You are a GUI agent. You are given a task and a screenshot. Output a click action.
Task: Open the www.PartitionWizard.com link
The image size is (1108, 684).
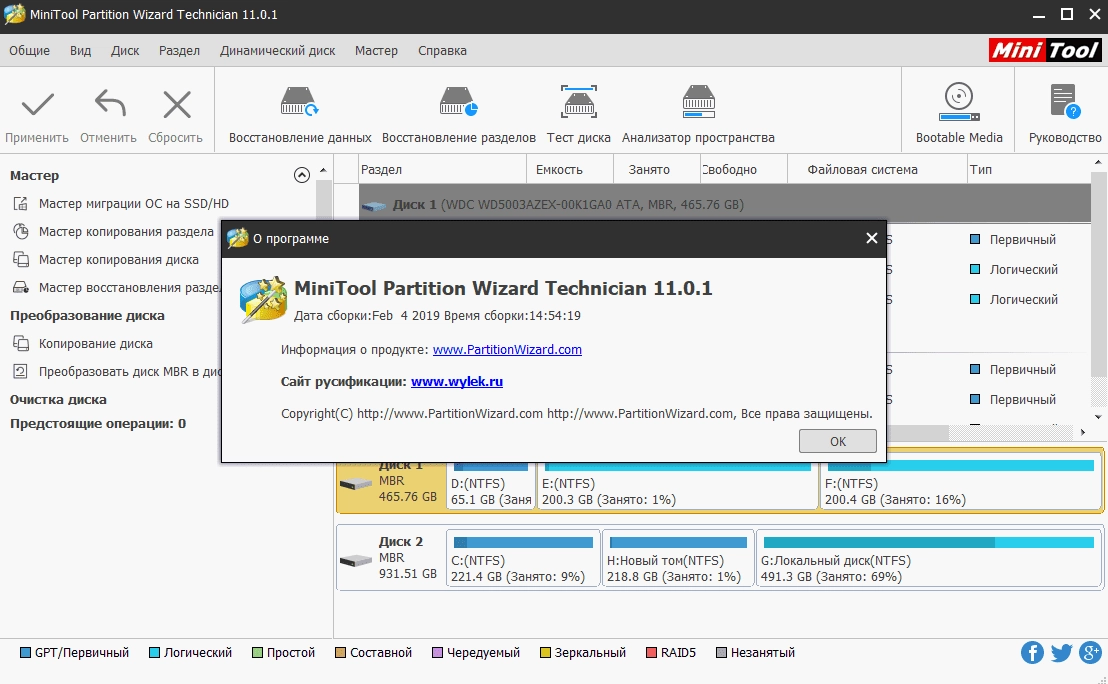(x=507, y=350)
